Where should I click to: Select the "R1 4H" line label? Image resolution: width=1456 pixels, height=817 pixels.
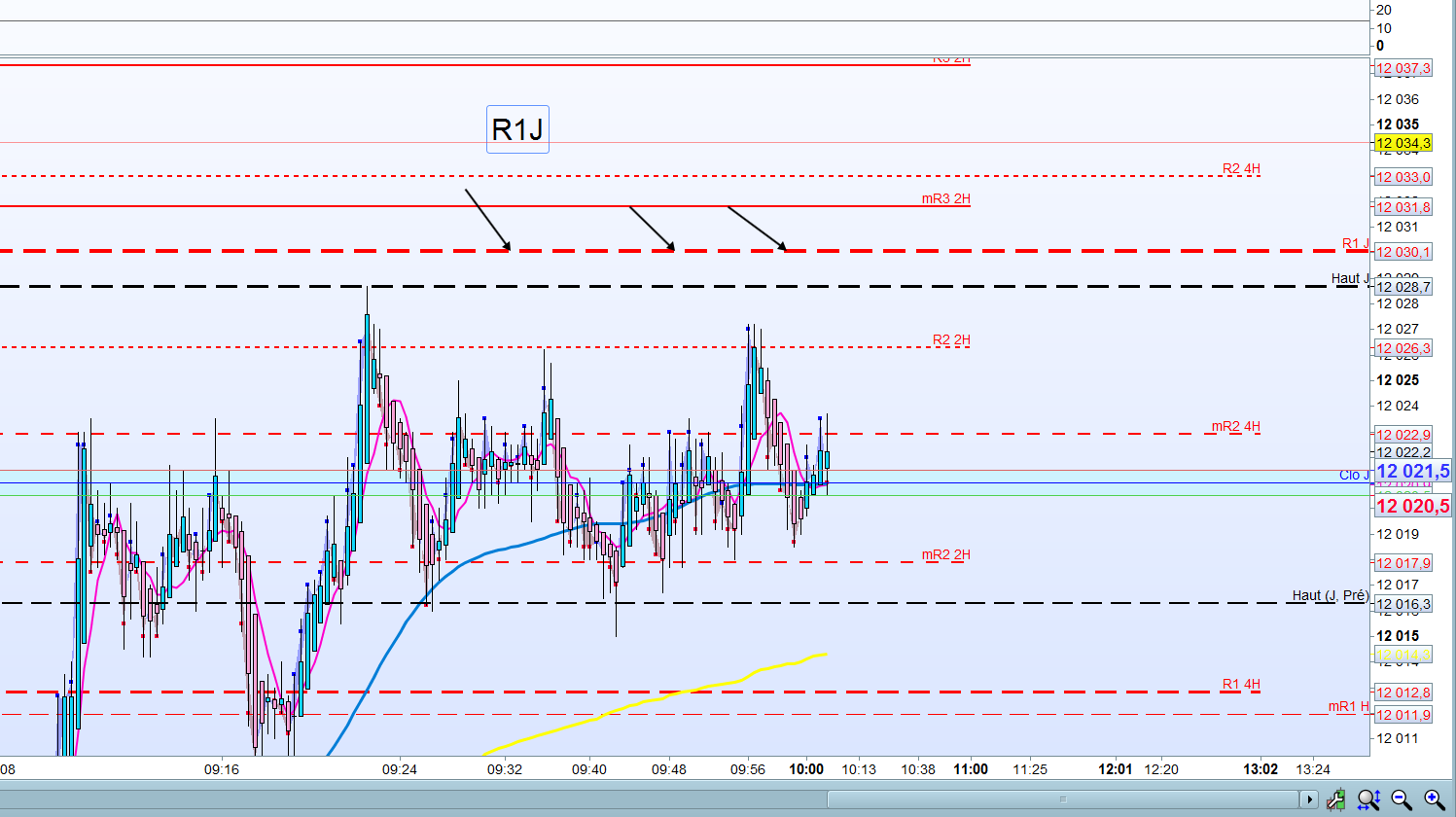coord(1241,685)
